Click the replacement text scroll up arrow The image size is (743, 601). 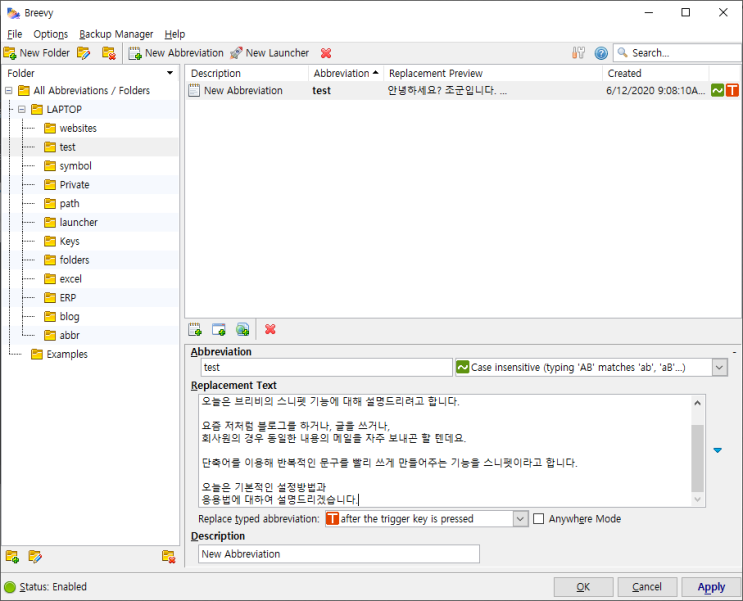pos(697,403)
